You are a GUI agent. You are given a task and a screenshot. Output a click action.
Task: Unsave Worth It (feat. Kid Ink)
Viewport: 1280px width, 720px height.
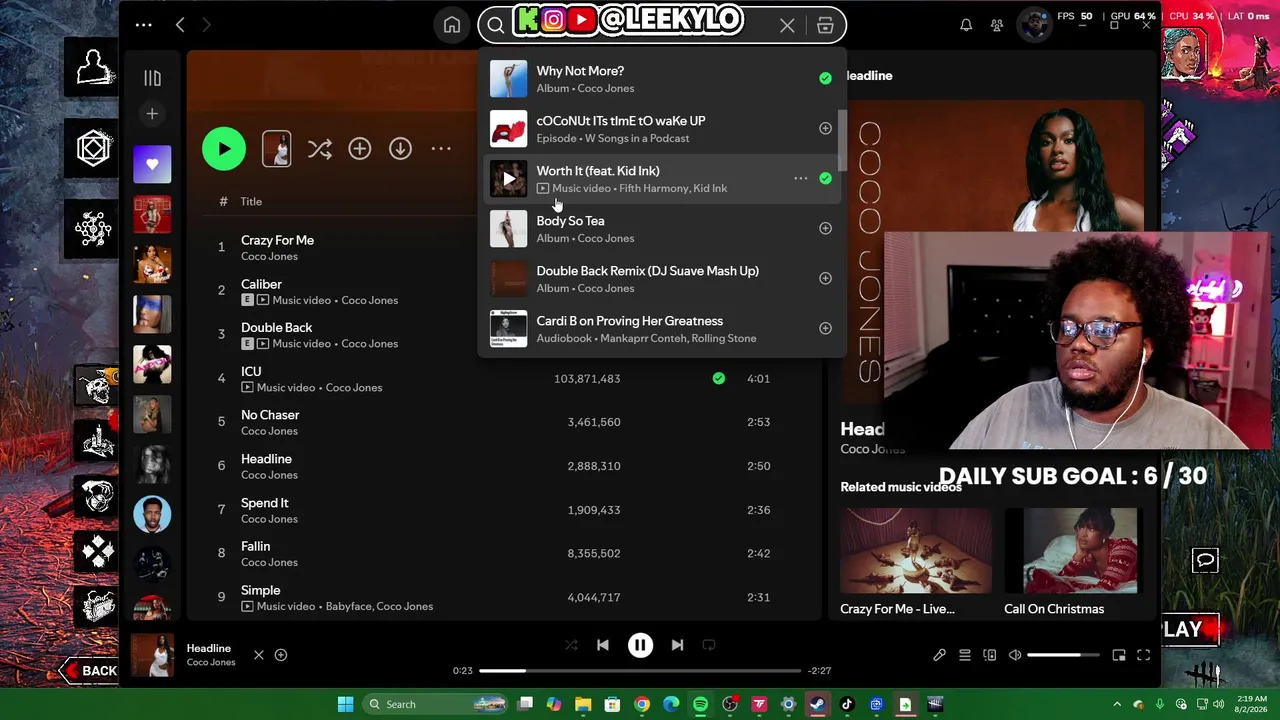[825, 178]
